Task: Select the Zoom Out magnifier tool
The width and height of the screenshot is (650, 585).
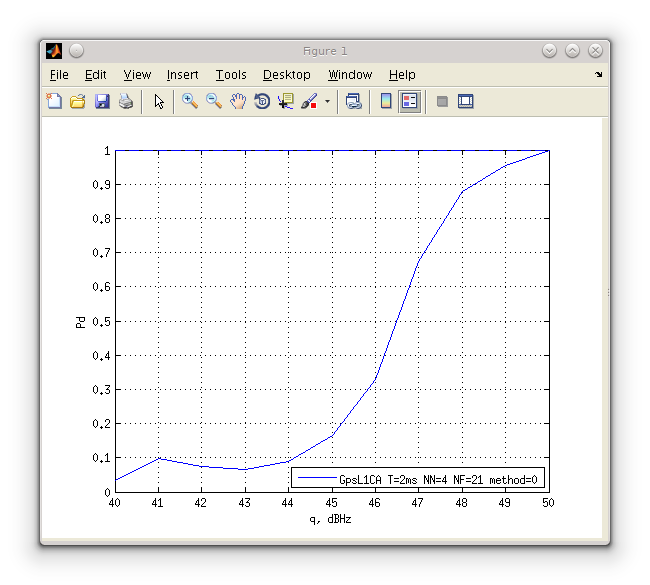Action: 213,101
